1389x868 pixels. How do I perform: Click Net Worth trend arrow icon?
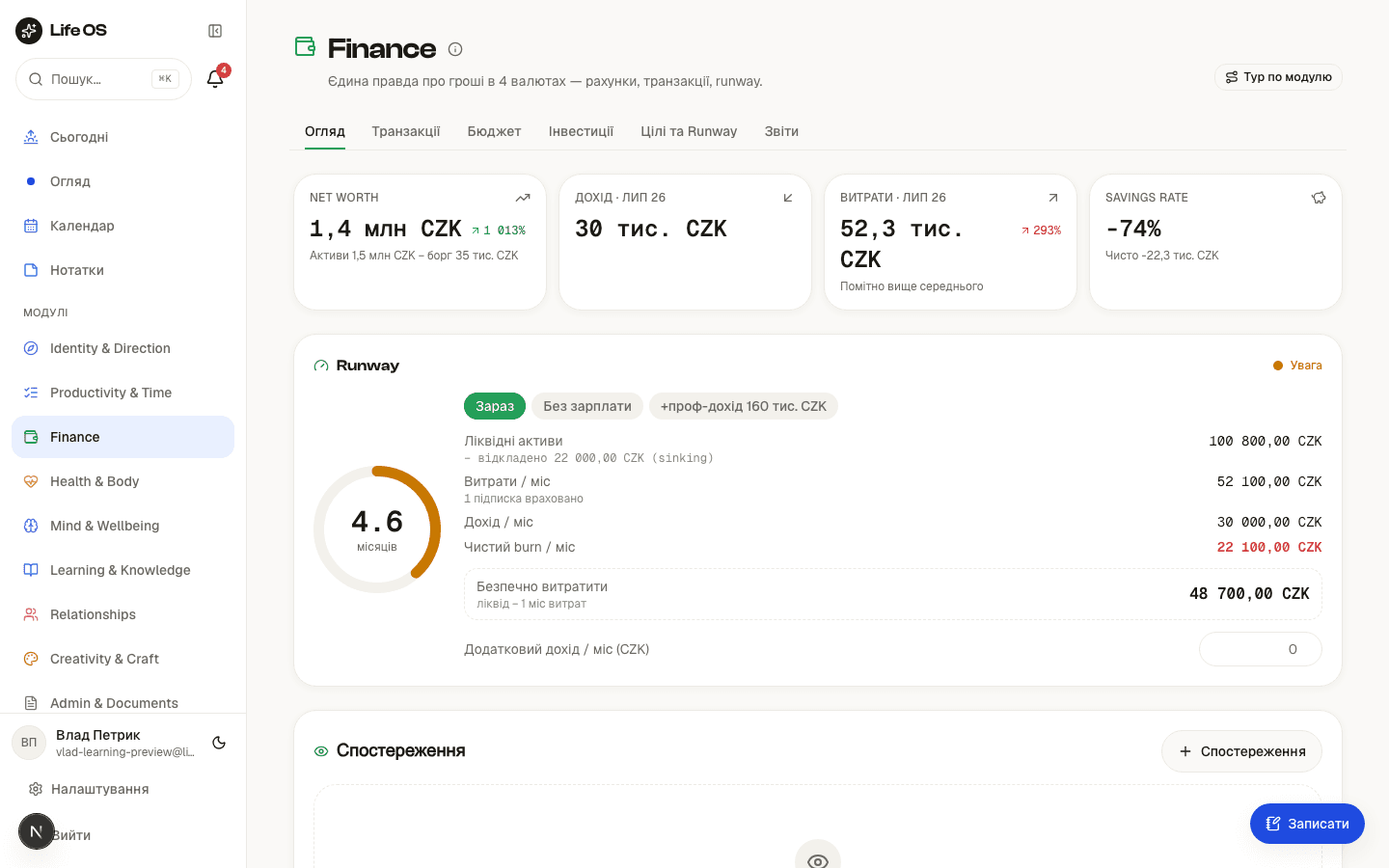[523, 198]
